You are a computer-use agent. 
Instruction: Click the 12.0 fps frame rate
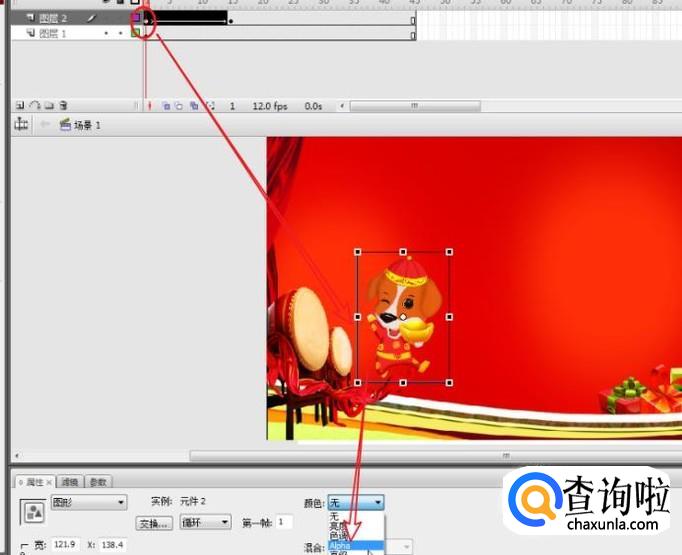[270, 106]
